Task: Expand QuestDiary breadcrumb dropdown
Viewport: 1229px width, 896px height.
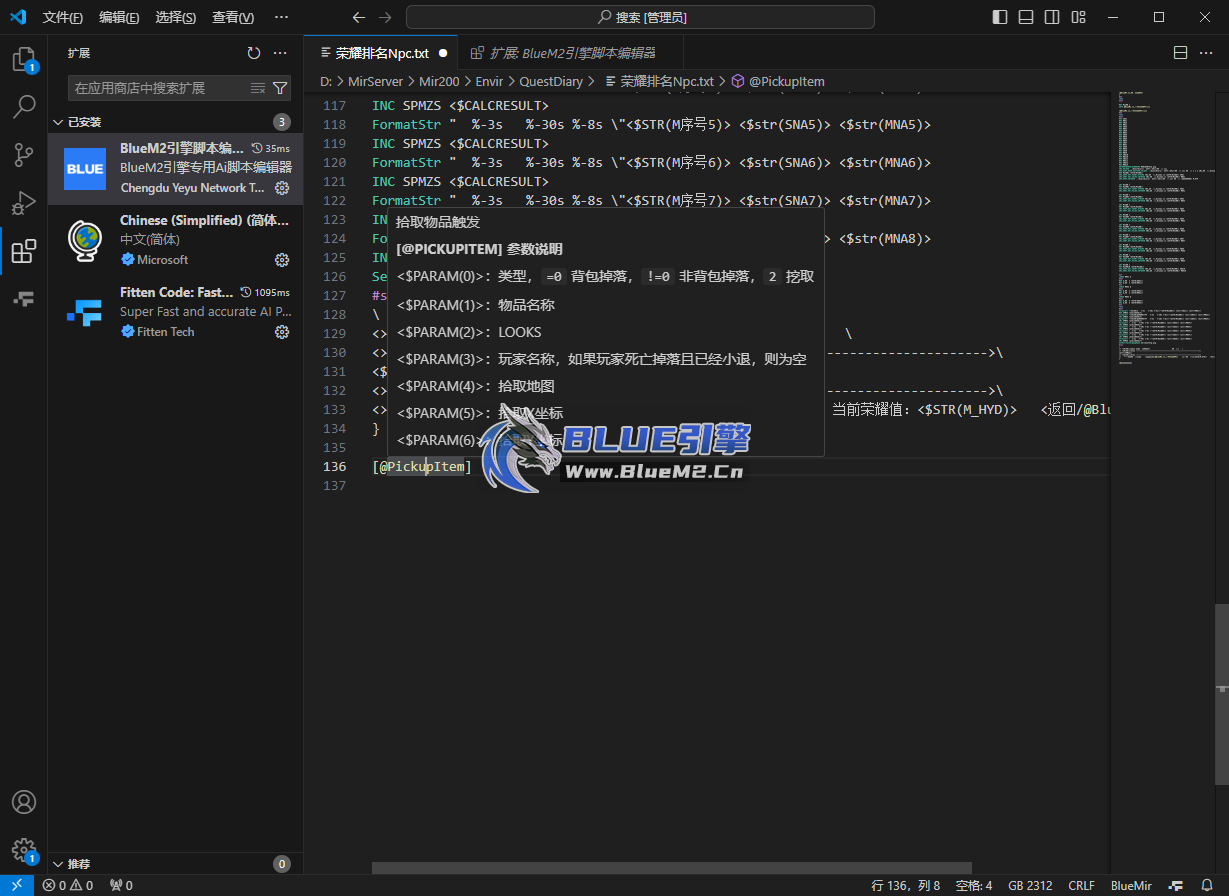Action: point(551,81)
